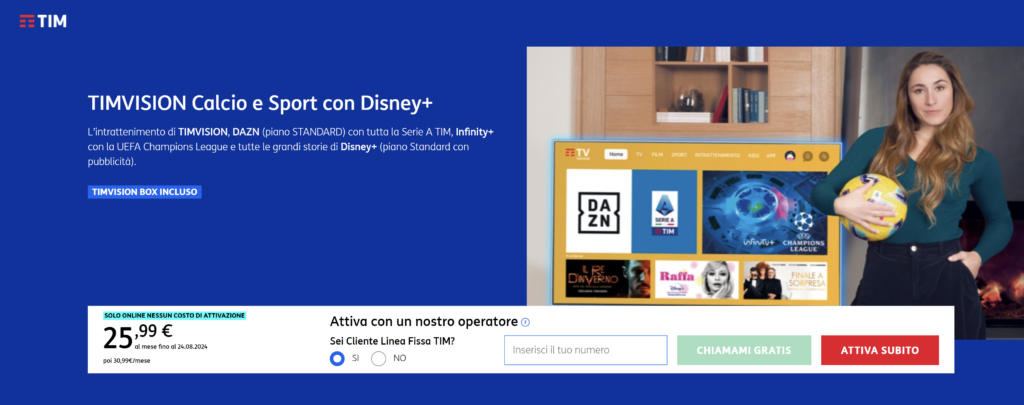Select the KIDS tab on TV screen
The image size is (1024, 405).
754,155
